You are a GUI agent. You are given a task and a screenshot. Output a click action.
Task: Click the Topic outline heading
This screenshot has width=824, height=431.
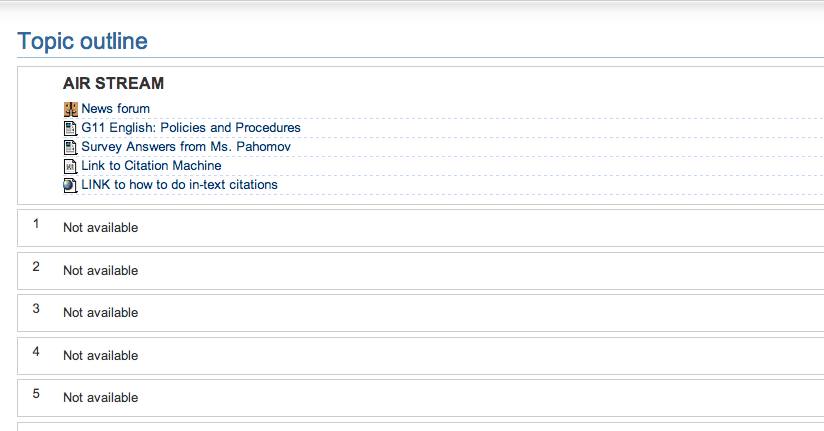82,41
